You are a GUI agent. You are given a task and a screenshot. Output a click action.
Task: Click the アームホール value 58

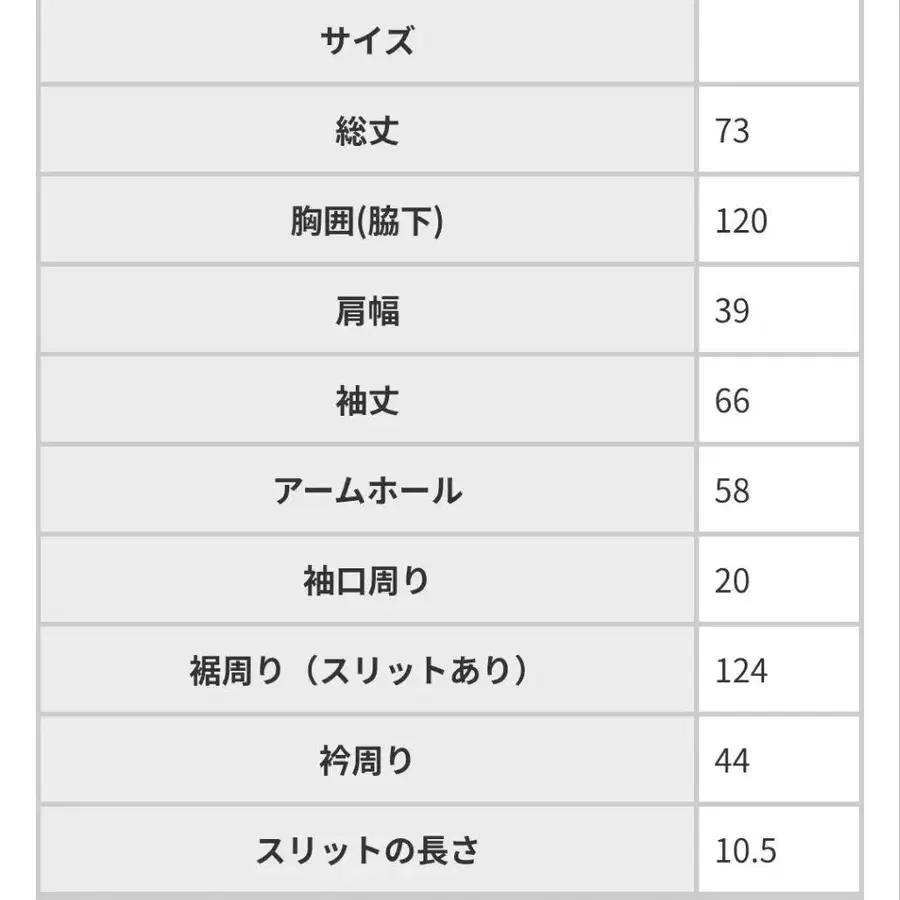pyautogui.click(x=733, y=491)
